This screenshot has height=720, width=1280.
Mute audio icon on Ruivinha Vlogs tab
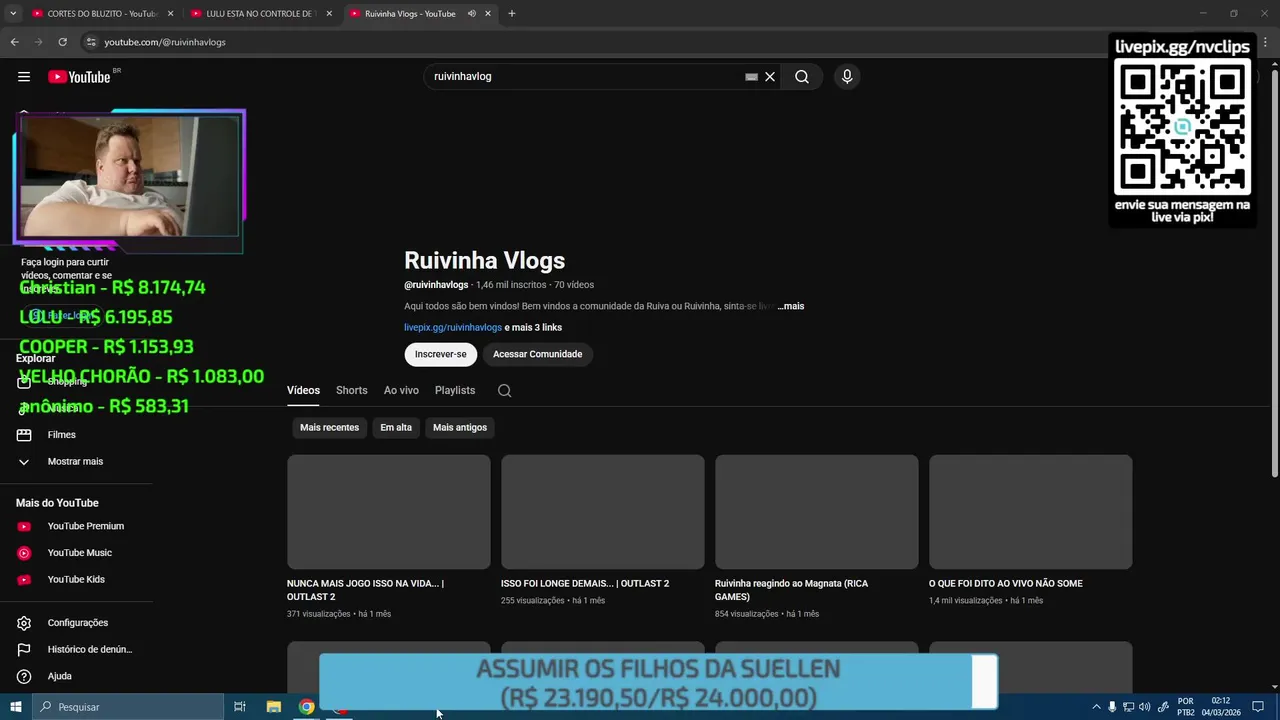[471, 14]
